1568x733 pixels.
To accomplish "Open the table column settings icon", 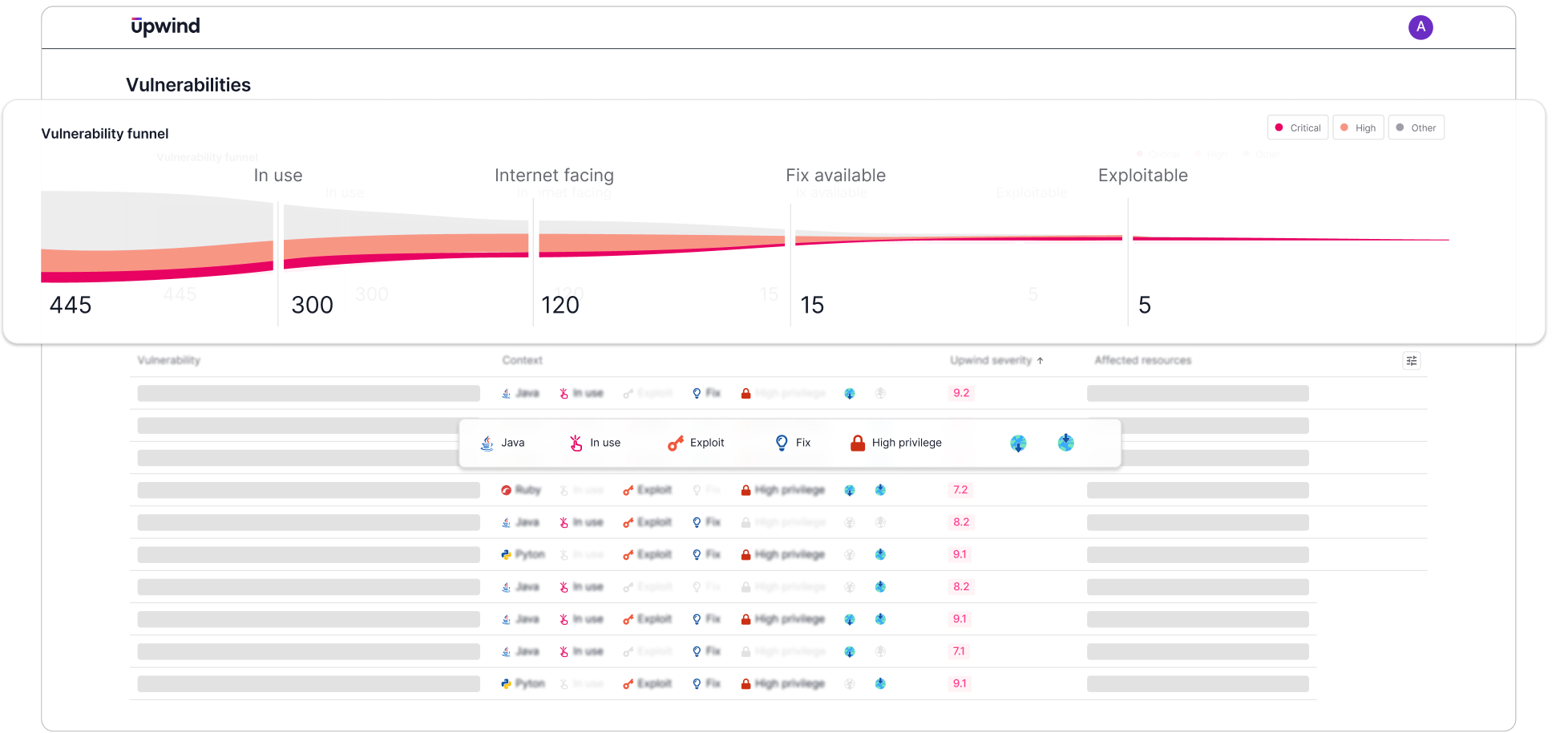I will [1412, 360].
